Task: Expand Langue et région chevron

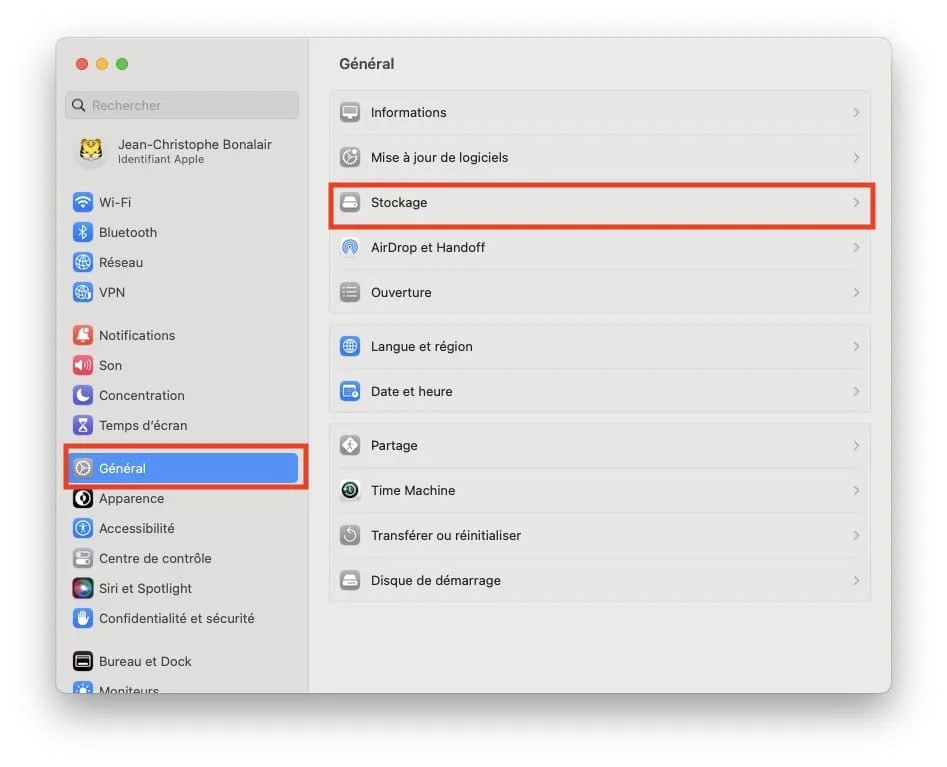Action: 856,347
